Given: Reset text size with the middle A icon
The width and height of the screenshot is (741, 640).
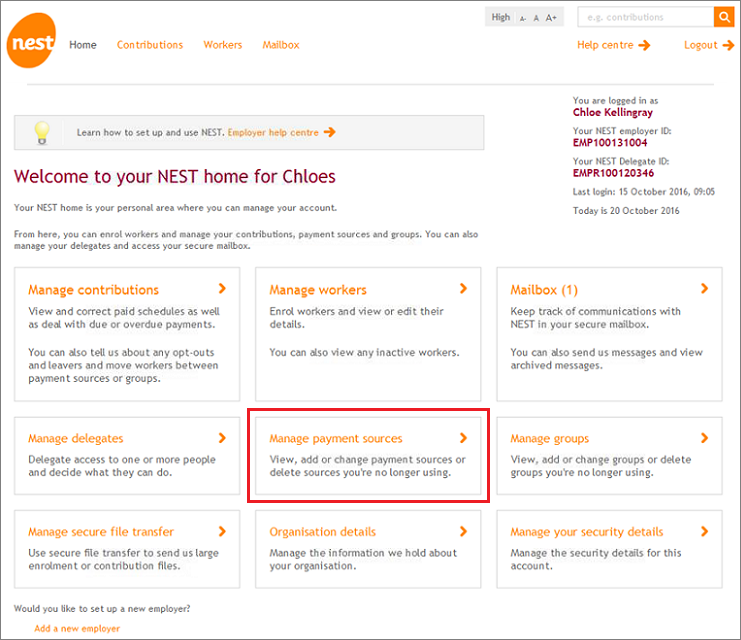Looking at the screenshot, I should (536, 18).
